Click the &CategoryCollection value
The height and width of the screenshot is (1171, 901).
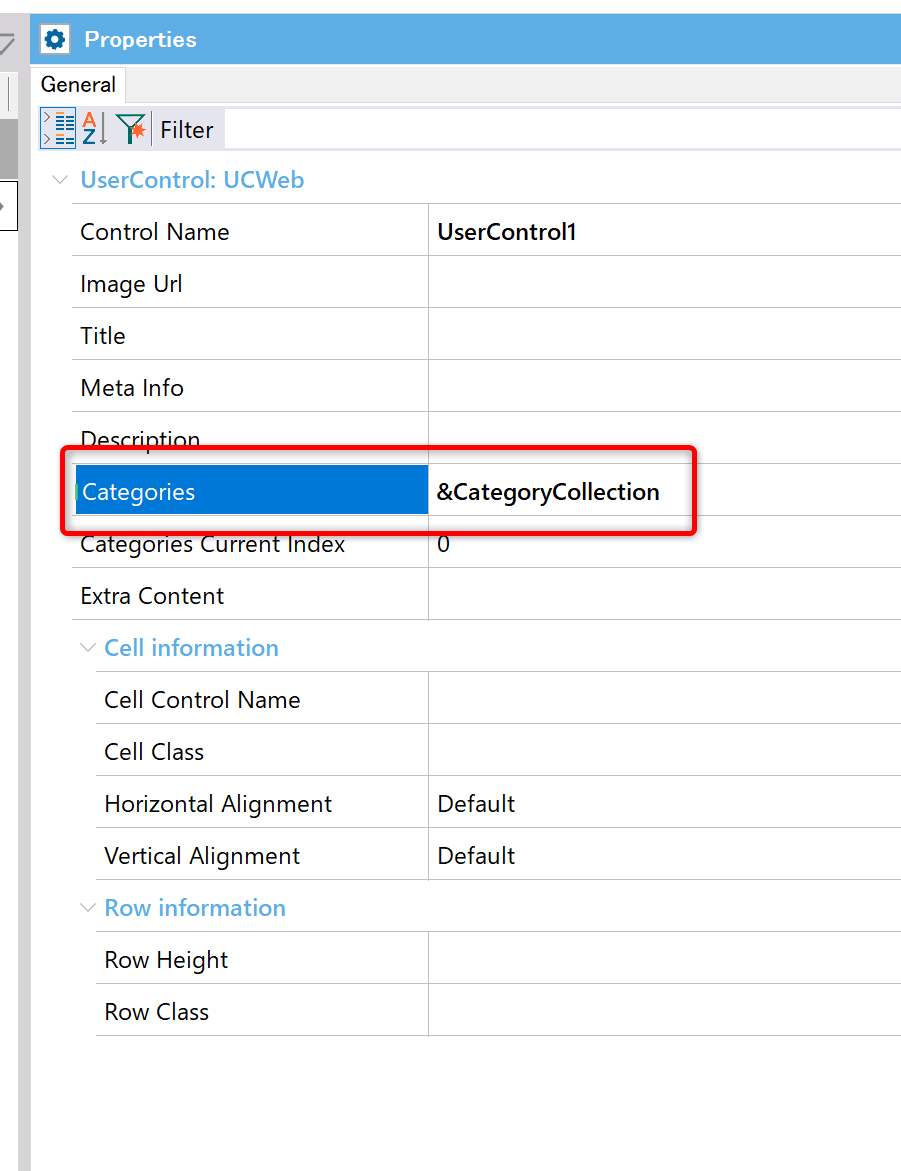(x=548, y=491)
